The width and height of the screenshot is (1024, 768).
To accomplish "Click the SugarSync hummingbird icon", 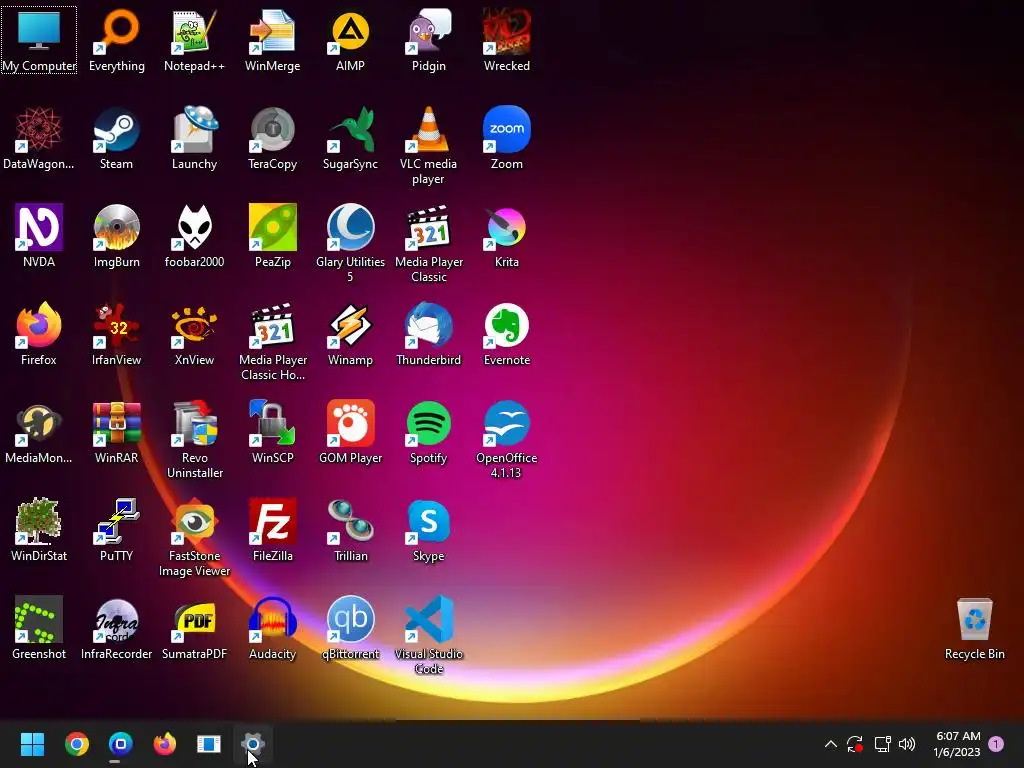I will [351, 129].
